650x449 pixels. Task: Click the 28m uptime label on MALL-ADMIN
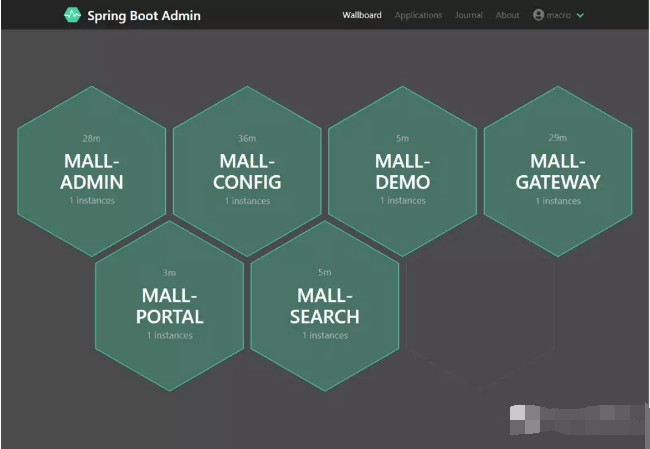coord(92,138)
